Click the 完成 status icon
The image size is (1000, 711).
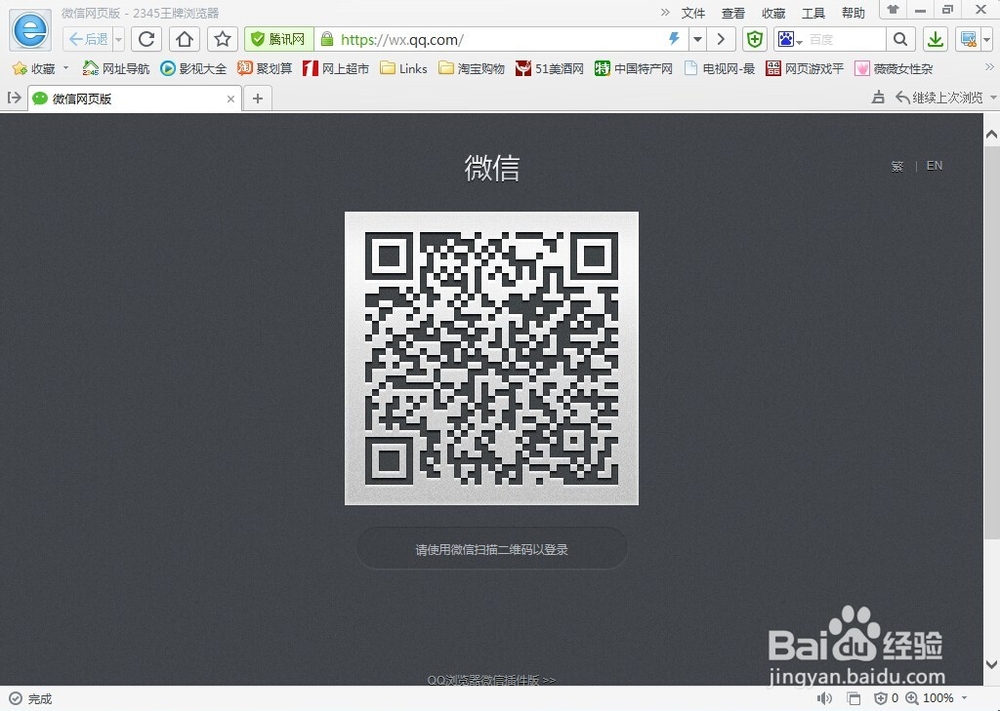pyautogui.click(x=16, y=698)
